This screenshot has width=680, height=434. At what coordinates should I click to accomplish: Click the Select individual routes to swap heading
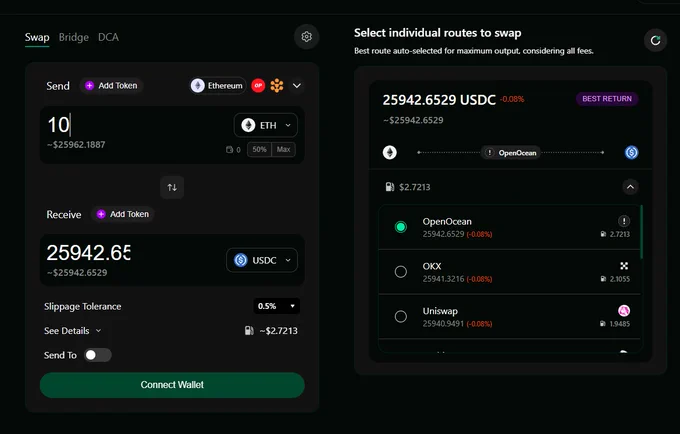pos(438,33)
